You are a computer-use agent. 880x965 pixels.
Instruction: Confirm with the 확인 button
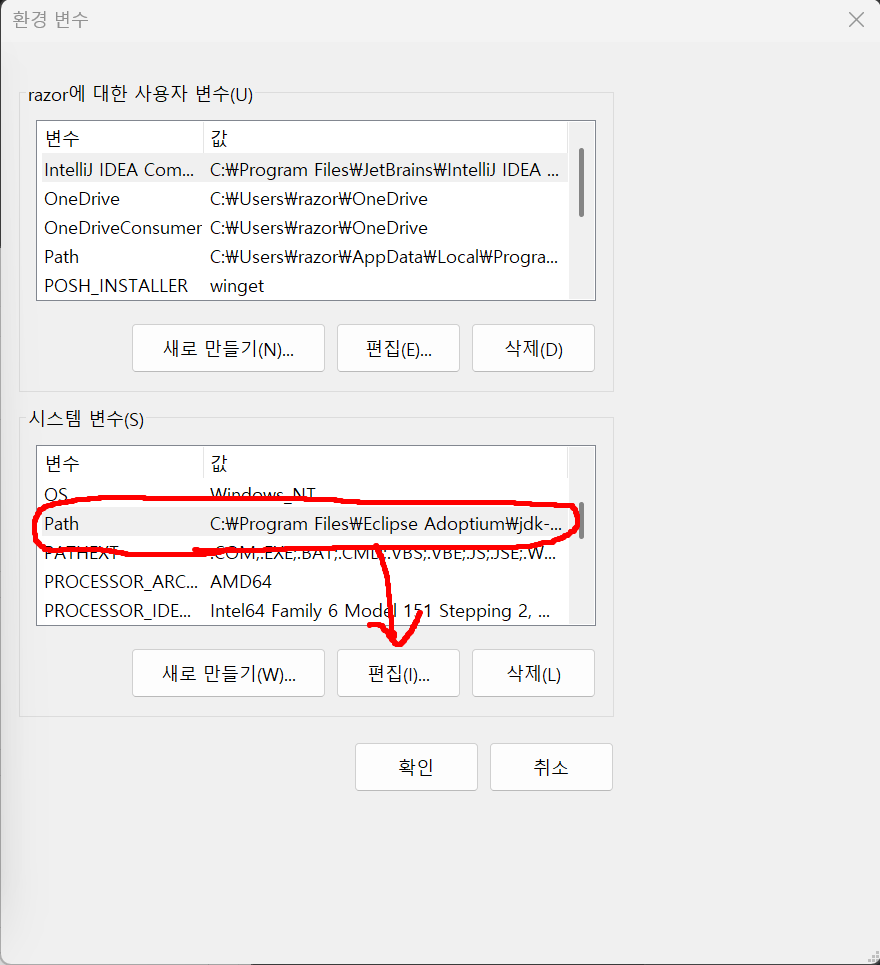click(416, 767)
